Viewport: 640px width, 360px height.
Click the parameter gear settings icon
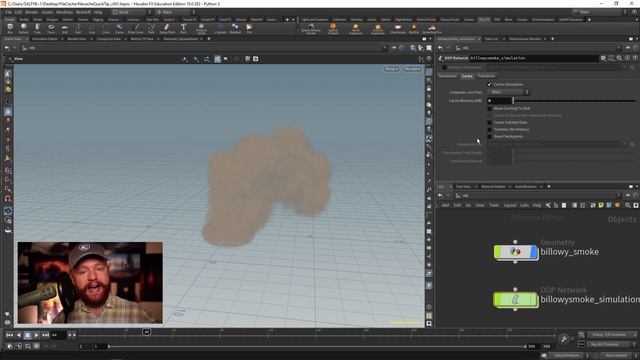(603, 58)
